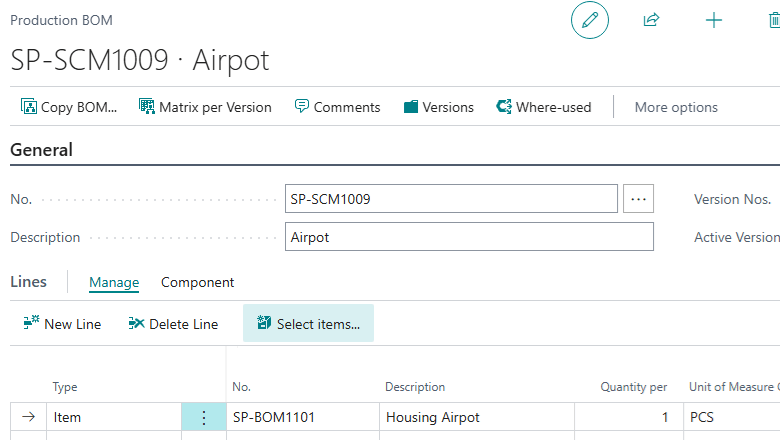Collapse the General section header
Screen dimensions: 780x440
[42, 150]
